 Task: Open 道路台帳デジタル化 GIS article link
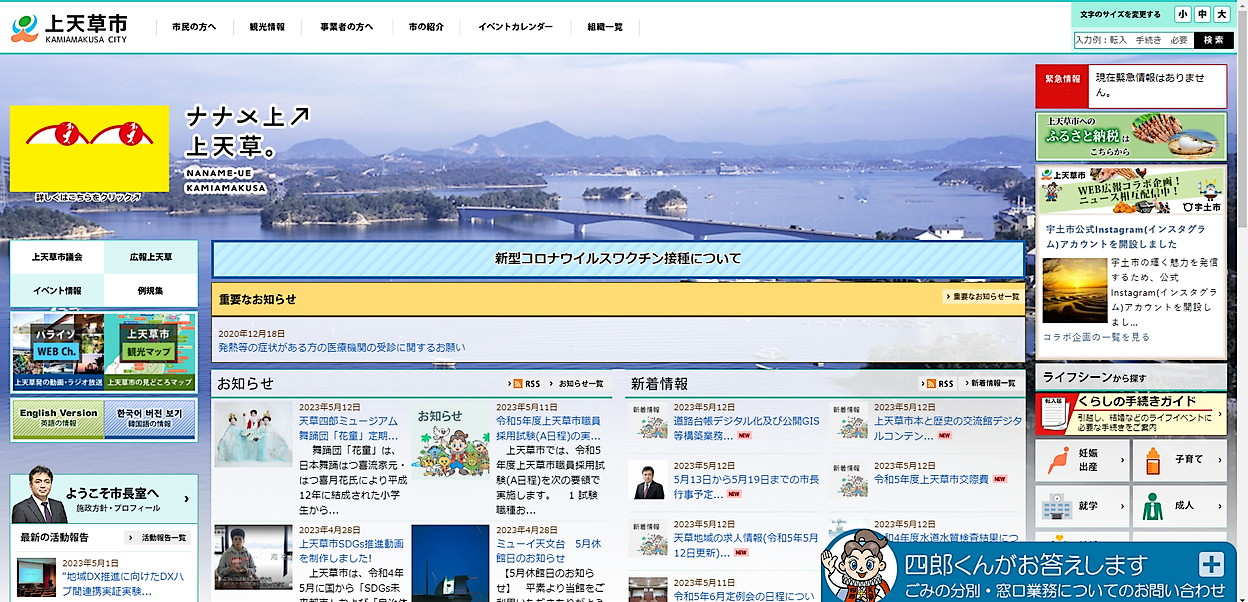coord(746,429)
